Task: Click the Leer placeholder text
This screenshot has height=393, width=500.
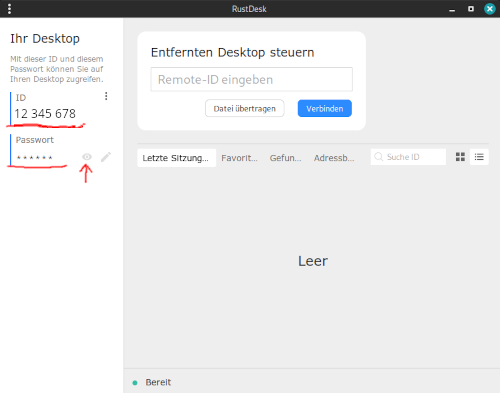Action: (x=313, y=261)
